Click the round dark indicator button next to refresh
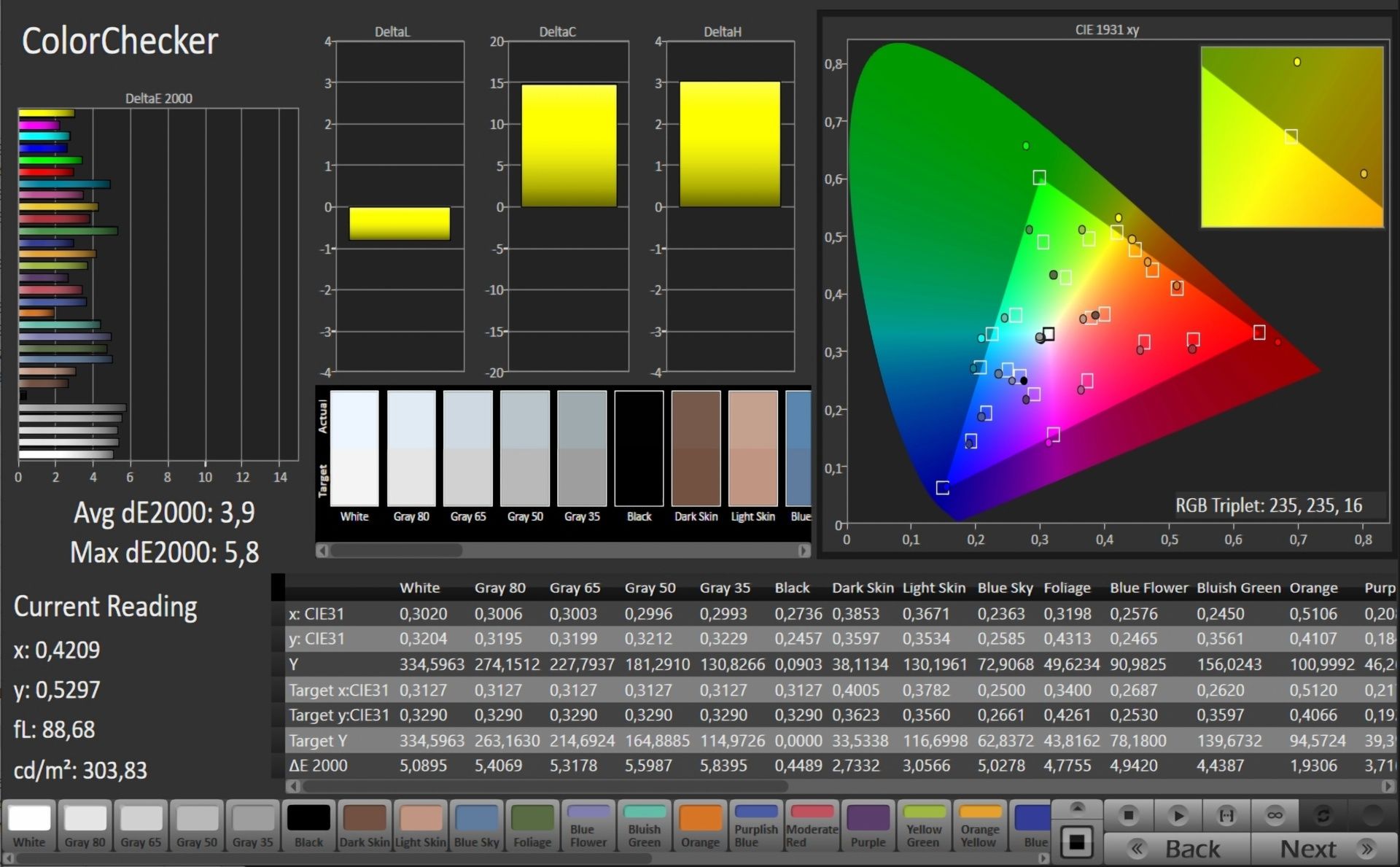Image resolution: width=1400 pixels, height=867 pixels. 1372,815
